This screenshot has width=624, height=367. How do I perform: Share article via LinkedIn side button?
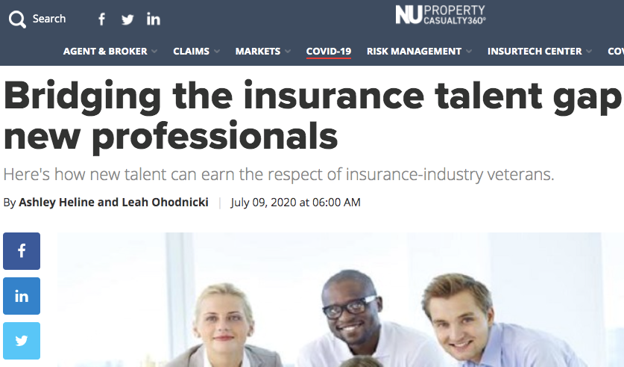point(21,296)
